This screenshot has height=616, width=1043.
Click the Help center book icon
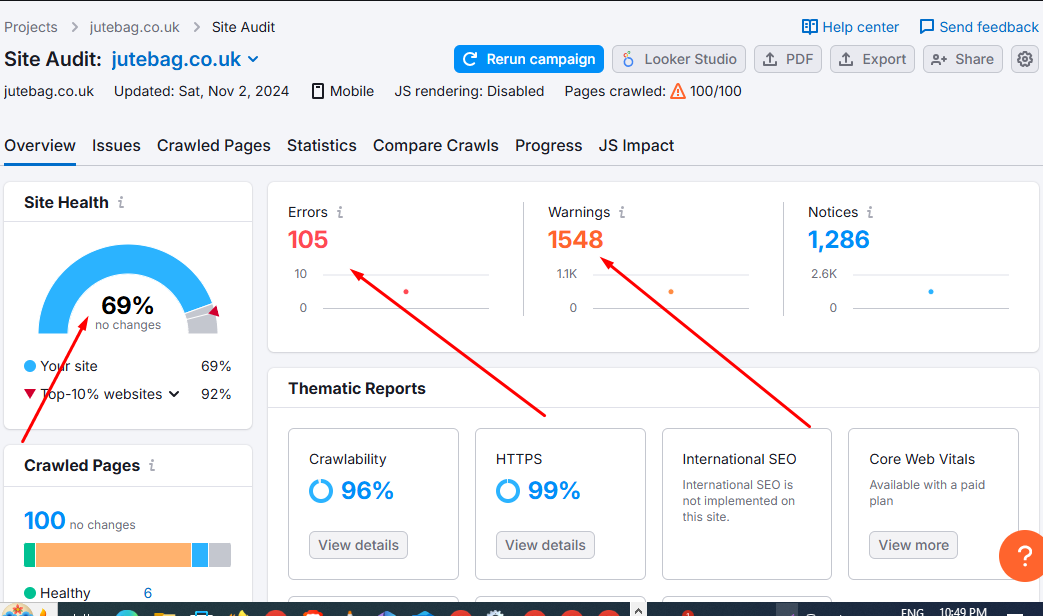pyautogui.click(x=810, y=27)
